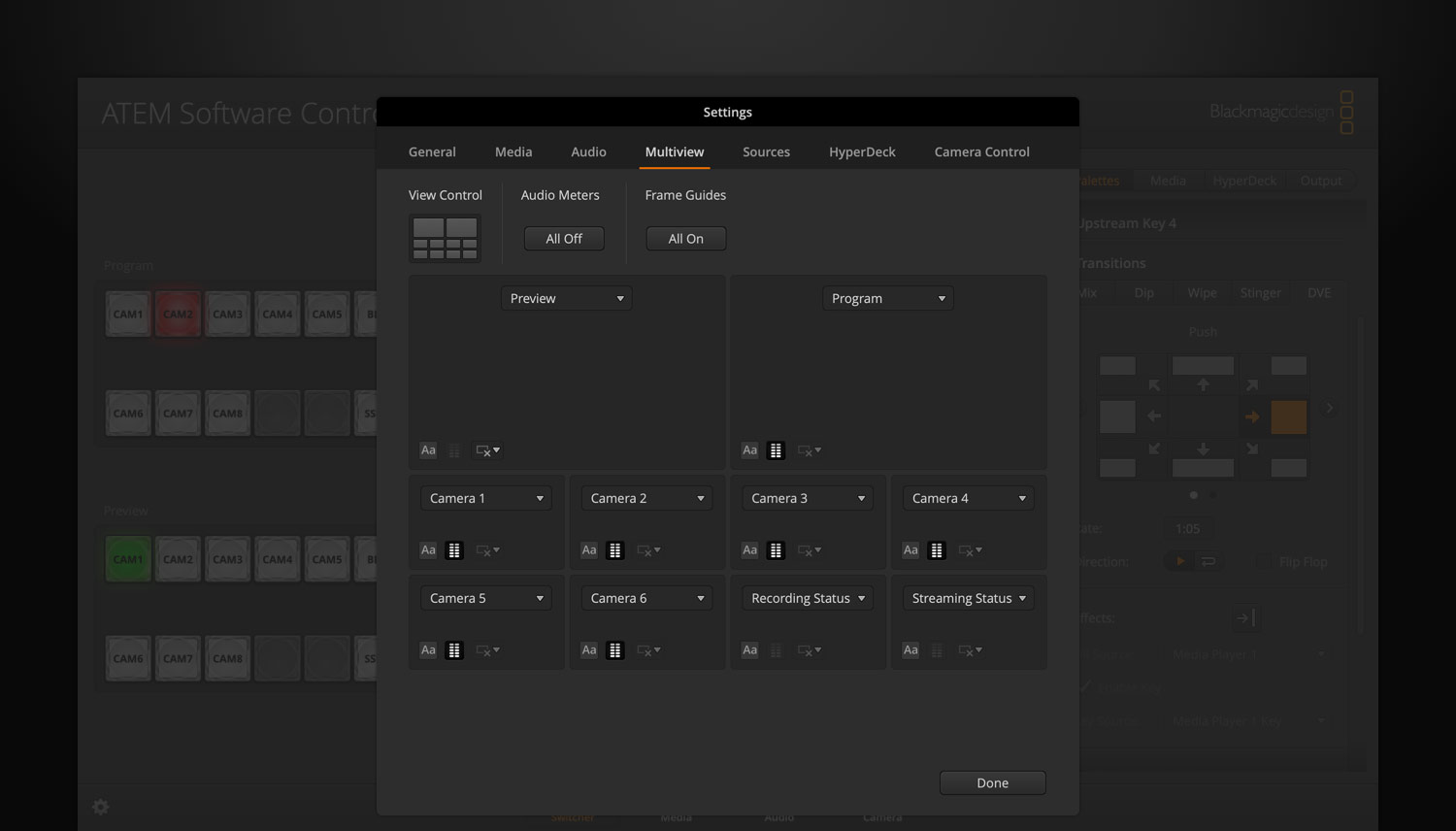Toggle Aa labels on the Camera 5 window
The width and height of the screenshot is (1456, 831).
tap(427, 649)
